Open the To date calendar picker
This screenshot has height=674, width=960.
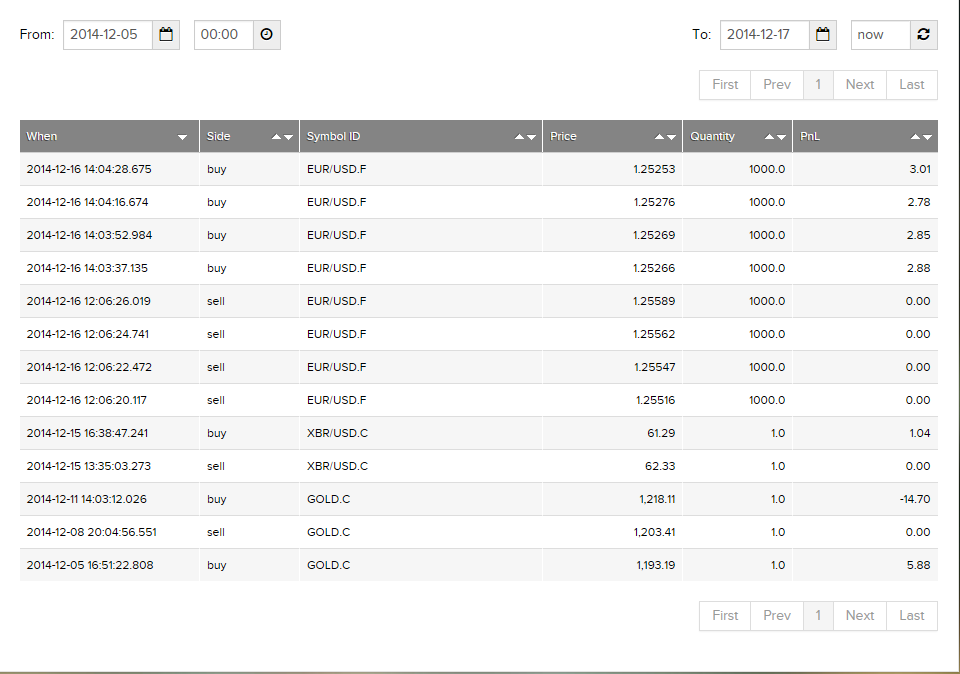[x=823, y=35]
